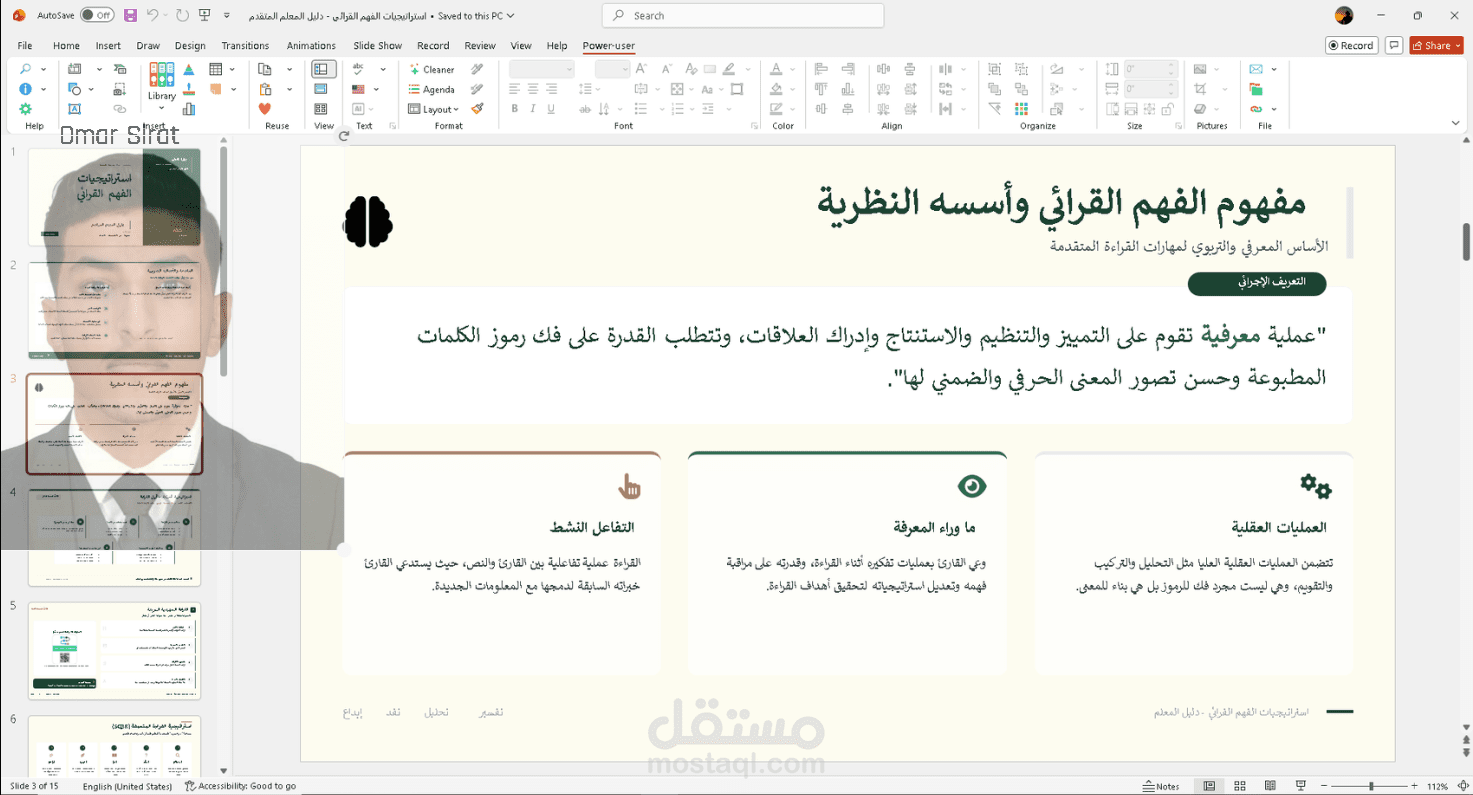The height and width of the screenshot is (795, 1473).
Task: Toggle center text alignment in Font group
Action: coord(533,89)
